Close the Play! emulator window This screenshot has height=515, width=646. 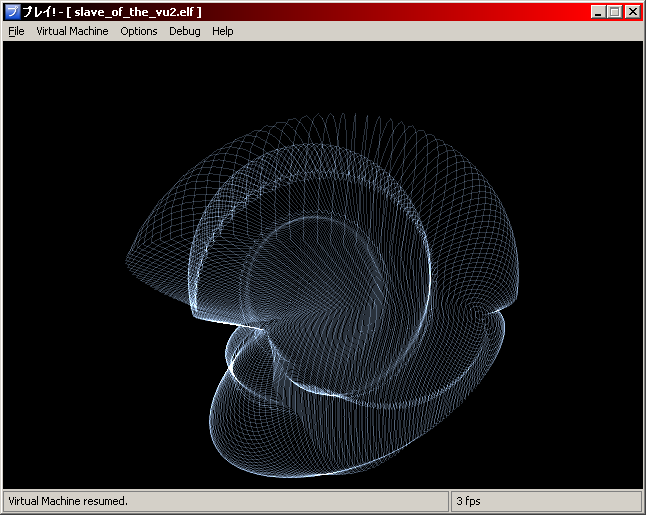[x=631, y=12]
